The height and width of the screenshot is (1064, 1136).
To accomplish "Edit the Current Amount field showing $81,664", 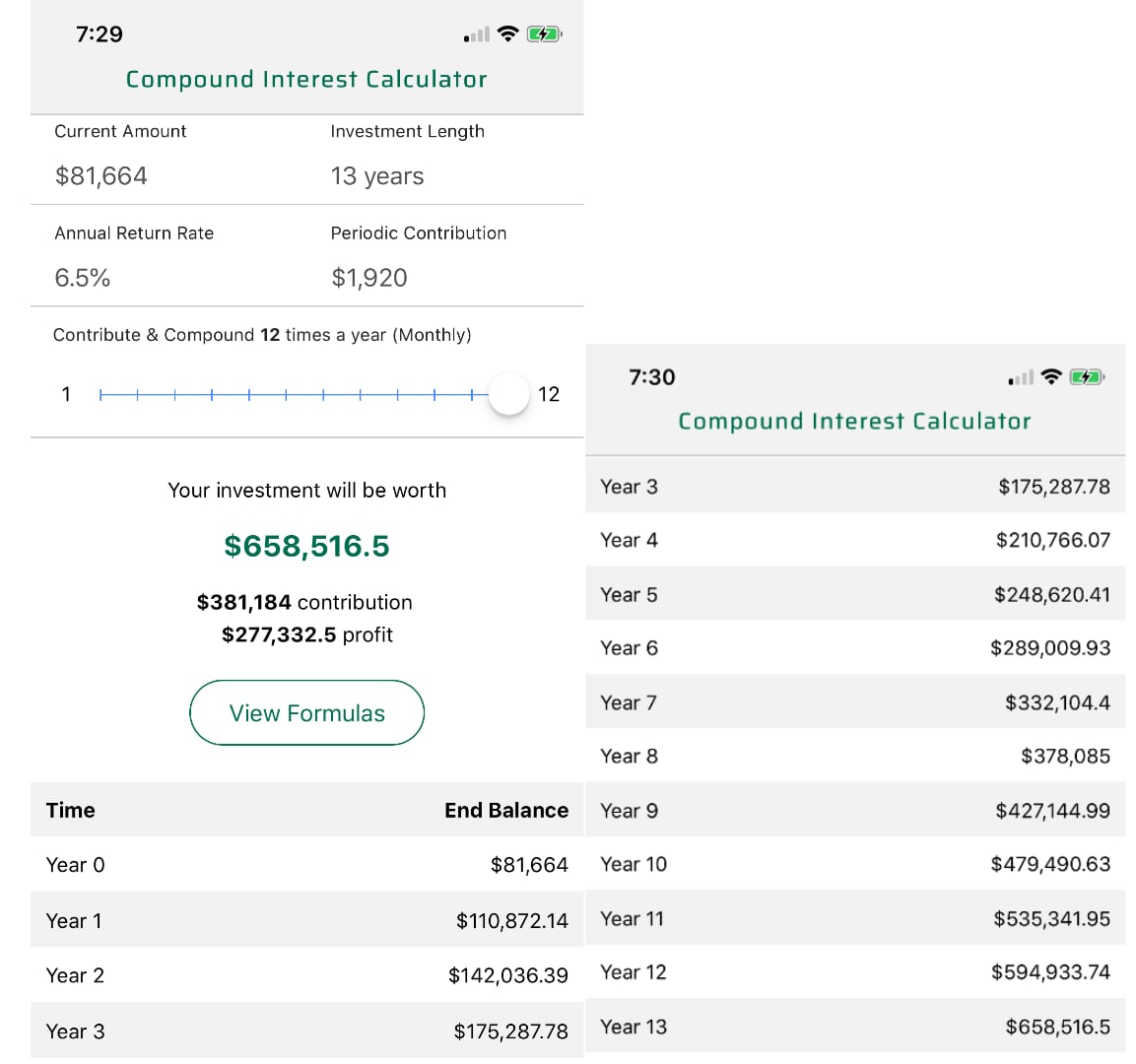I will point(101,176).
